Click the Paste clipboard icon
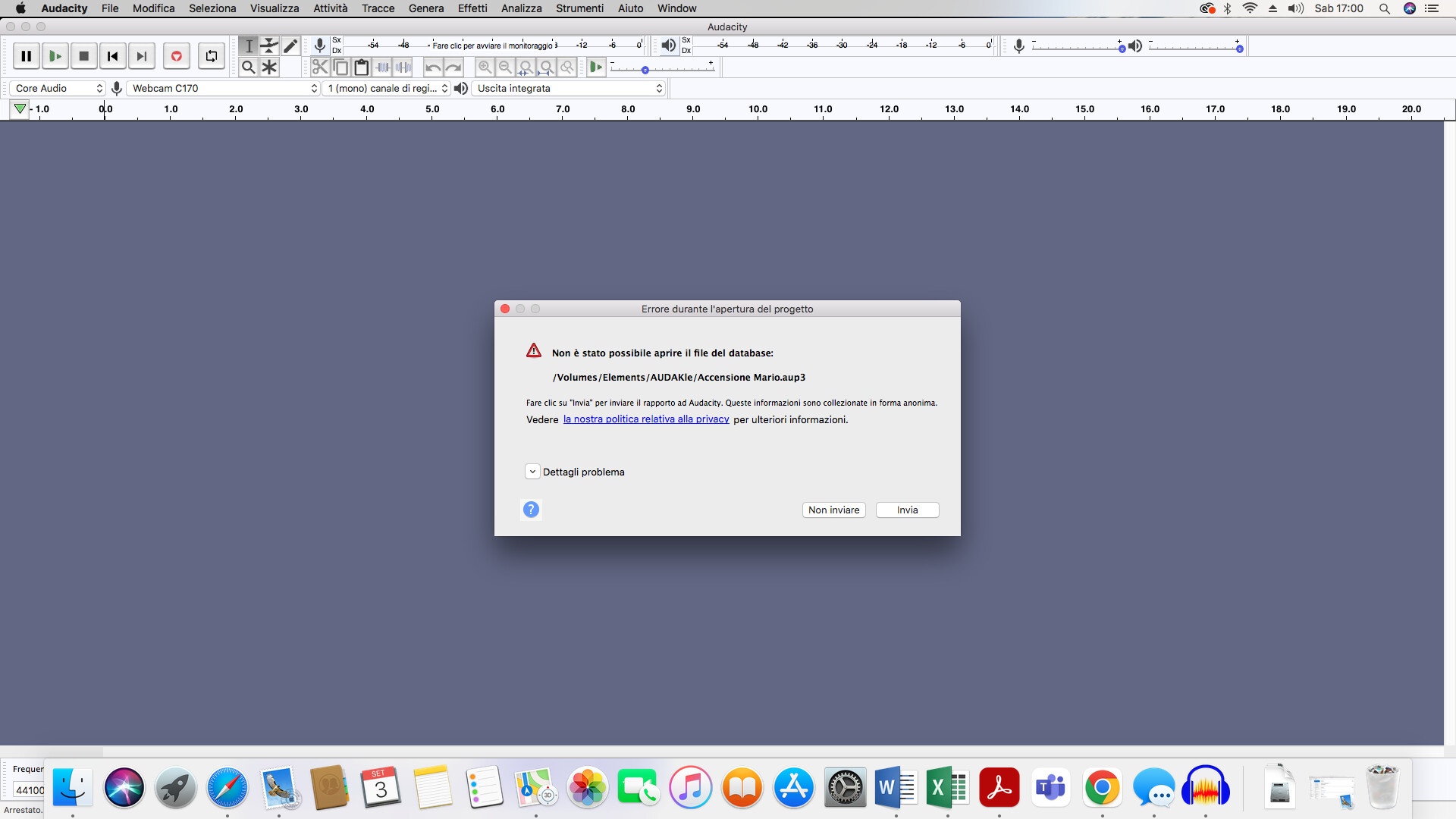The width and height of the screenshot is (1456, 819). pyautogui.click(x=362, y=67)
